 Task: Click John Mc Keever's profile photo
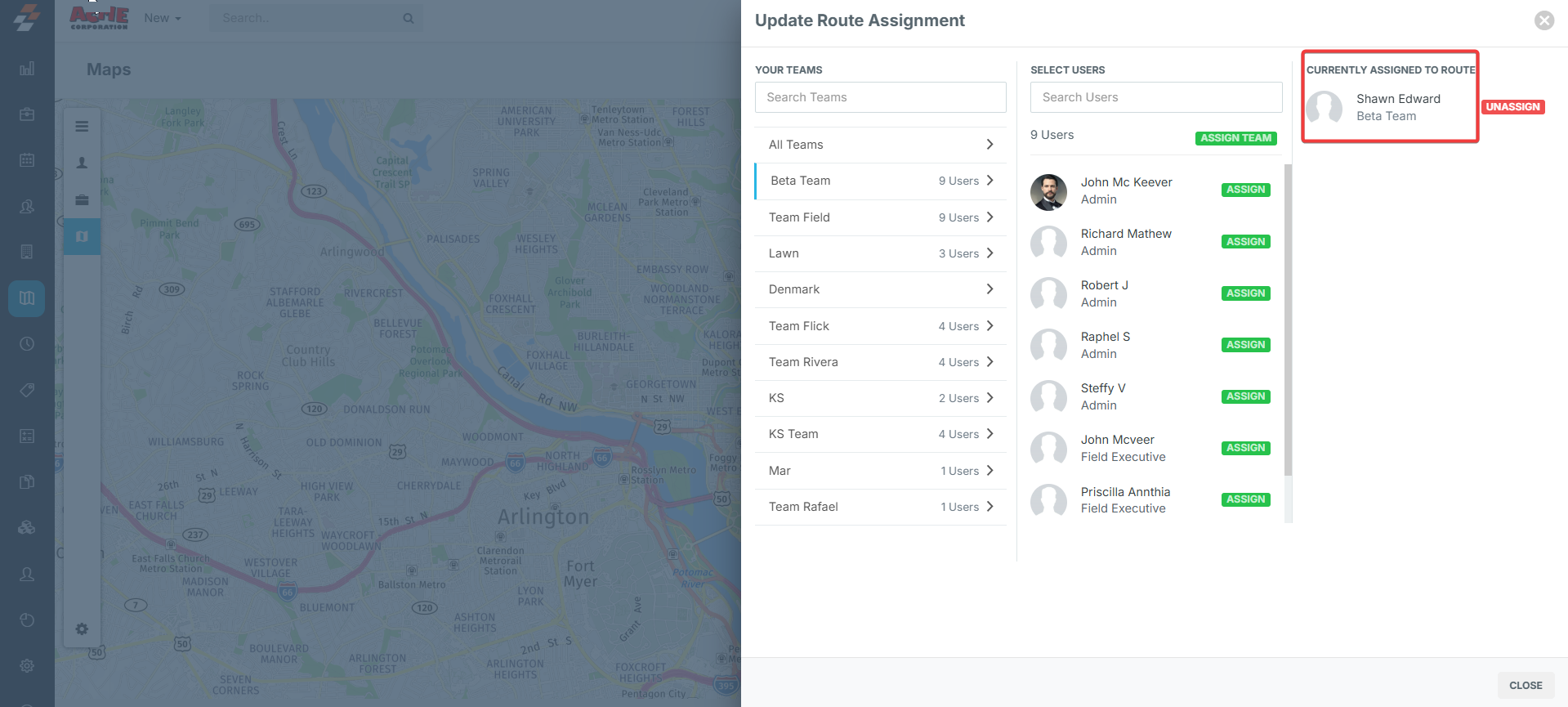point(1048,192)
